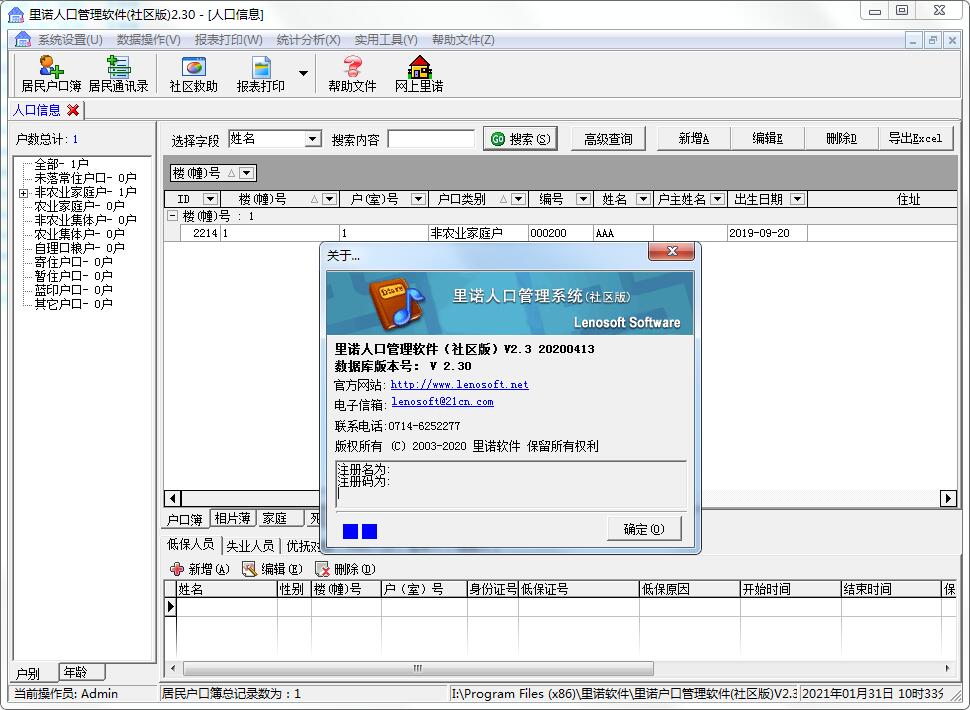Viewport: 970px width, 710px height.
Task: Click the 000200 编号 cell
Action: pos(560,233)
